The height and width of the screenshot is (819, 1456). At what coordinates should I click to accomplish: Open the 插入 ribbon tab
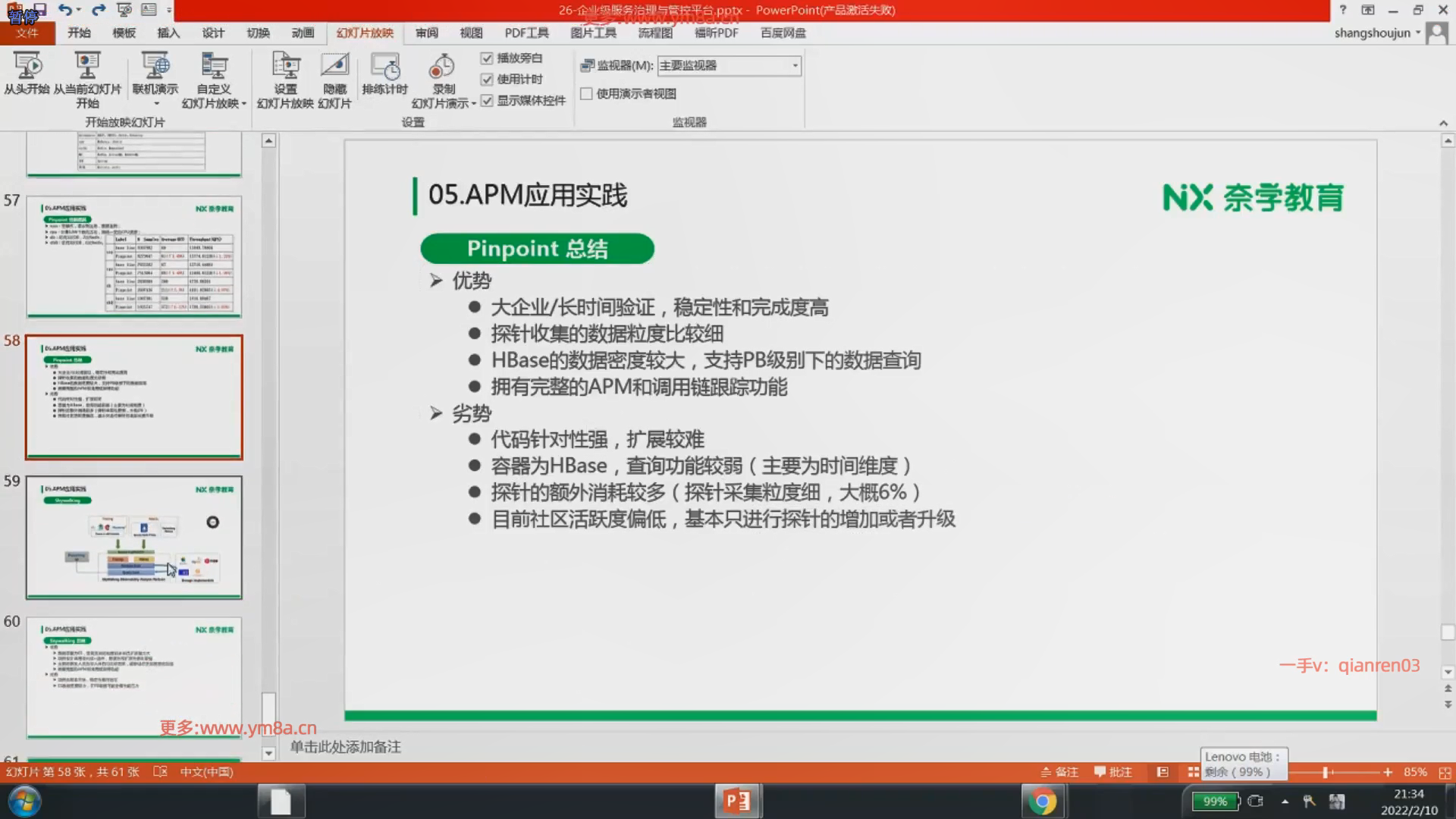point(168,33)
